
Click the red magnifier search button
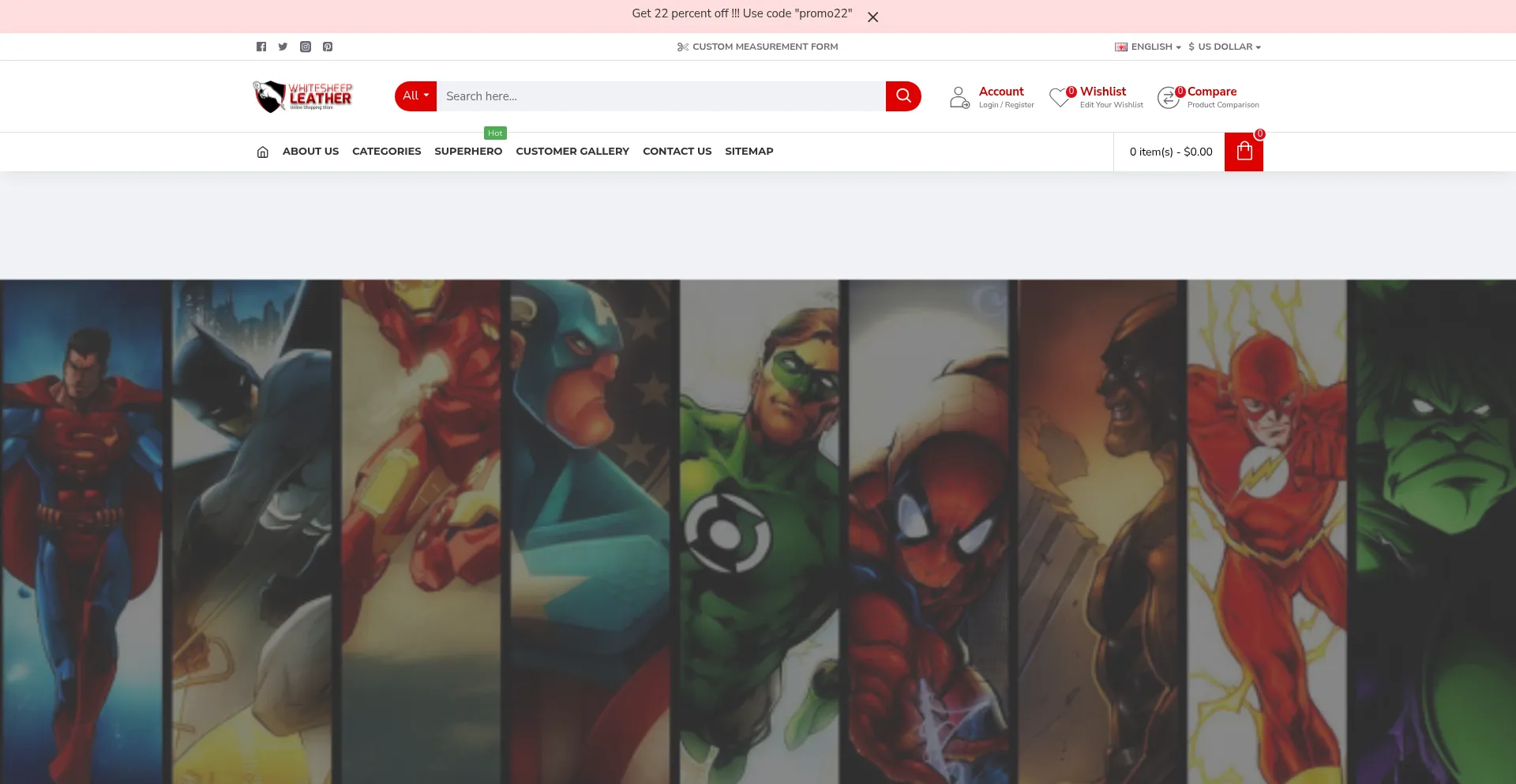click(x=903, y=96)
